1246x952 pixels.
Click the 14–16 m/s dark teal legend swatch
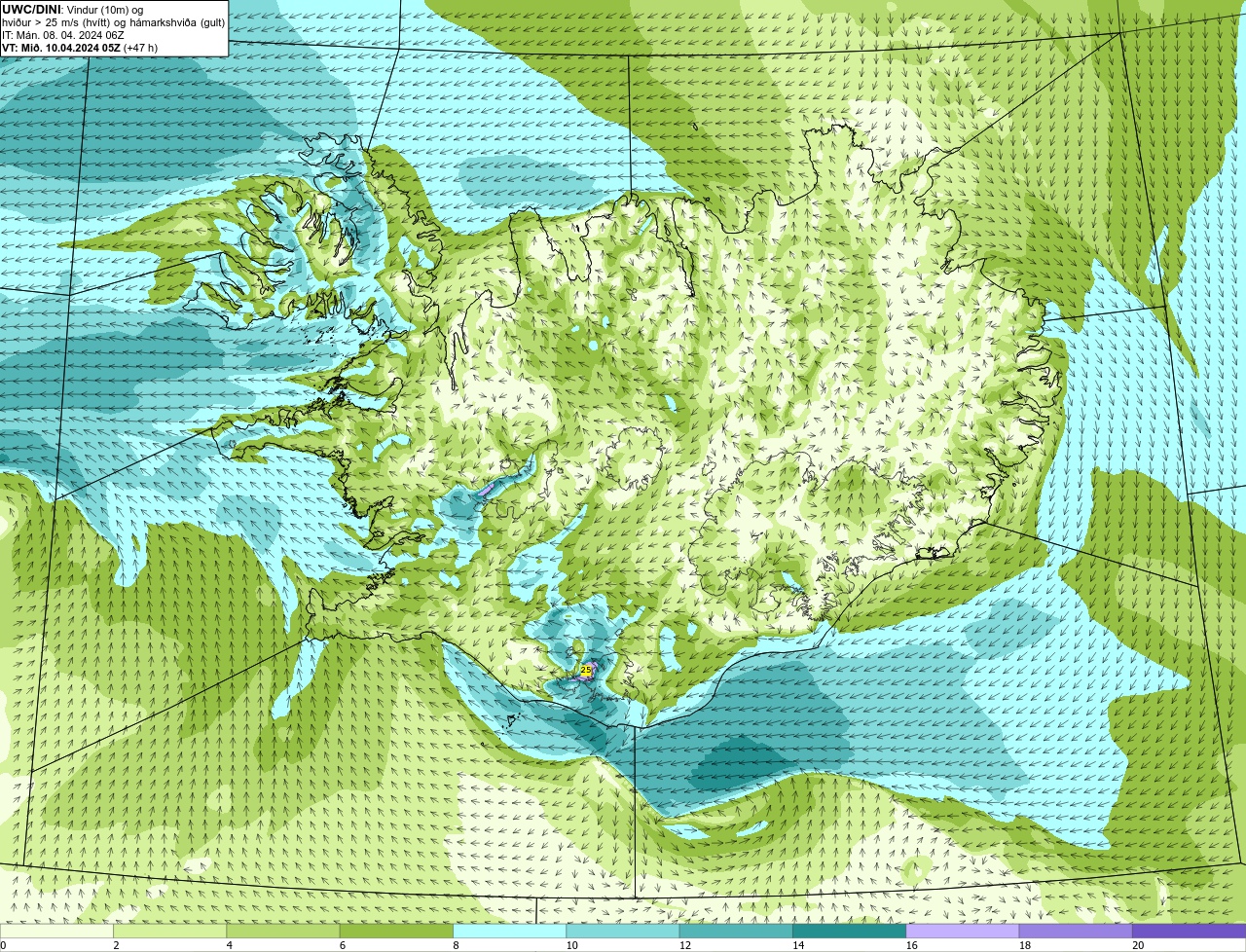[850, 931]
